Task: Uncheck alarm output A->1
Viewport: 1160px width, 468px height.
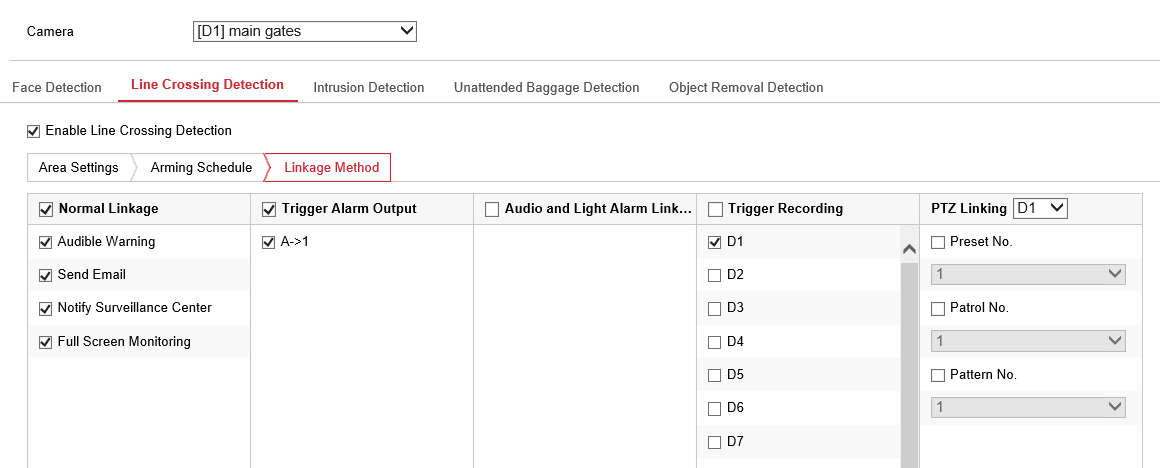Action: (x=268, y=242)
